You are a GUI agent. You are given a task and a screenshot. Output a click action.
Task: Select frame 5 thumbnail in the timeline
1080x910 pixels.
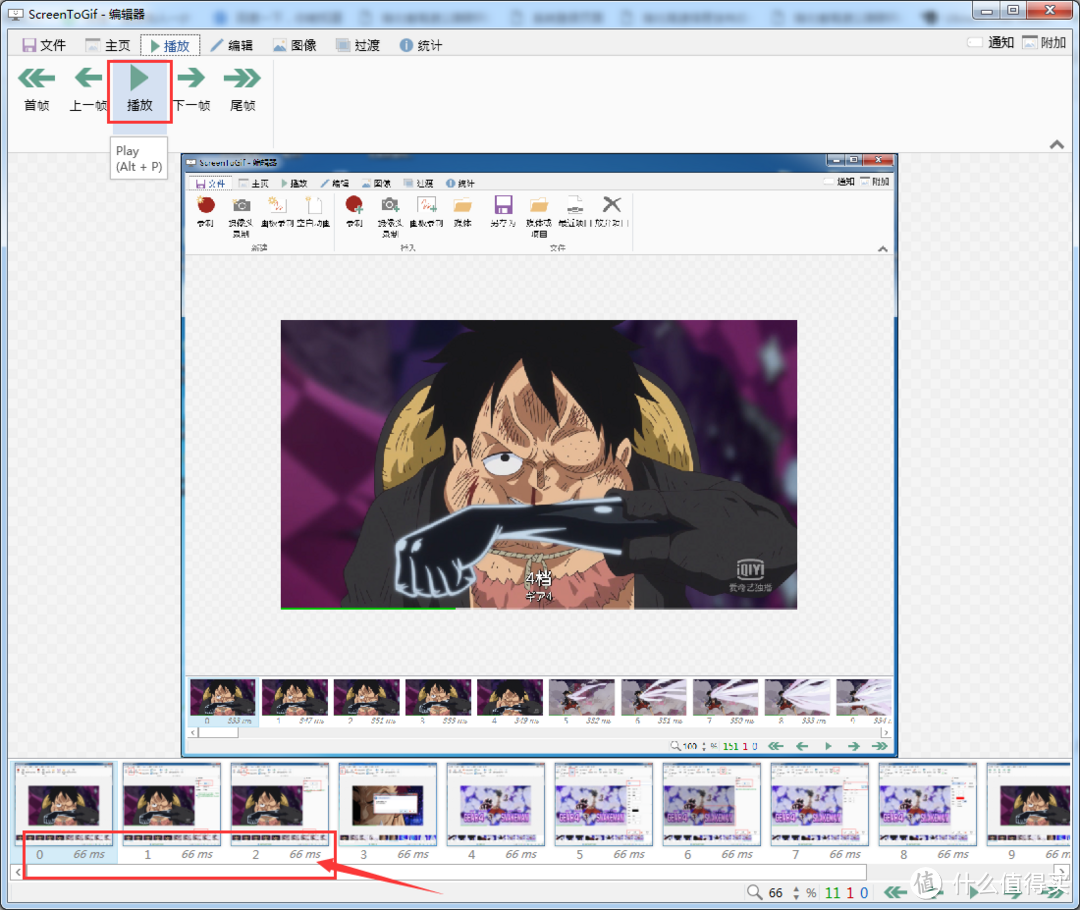pos(604,804)
